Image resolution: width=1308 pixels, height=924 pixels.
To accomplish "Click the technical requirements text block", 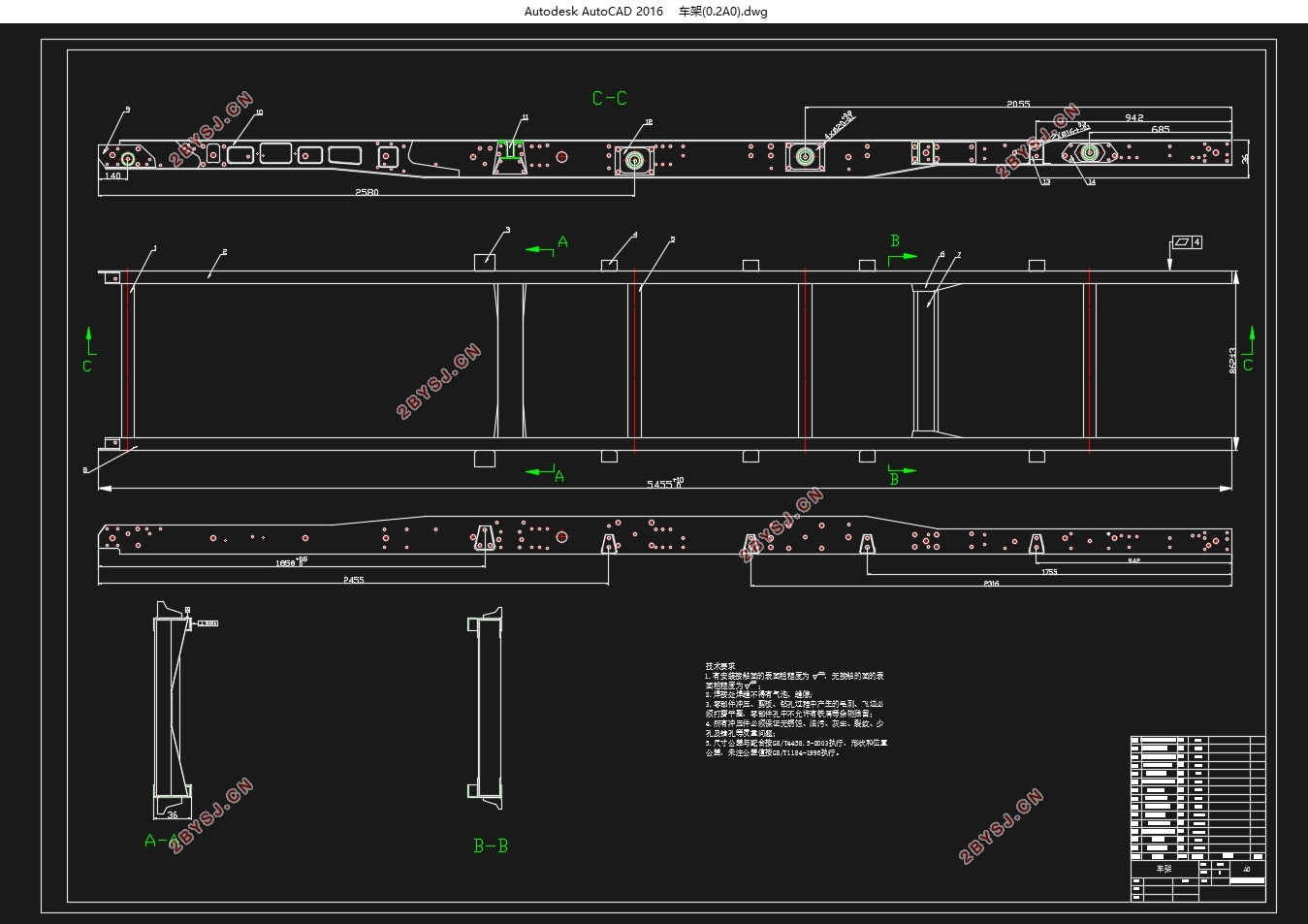I will point(795,709).
